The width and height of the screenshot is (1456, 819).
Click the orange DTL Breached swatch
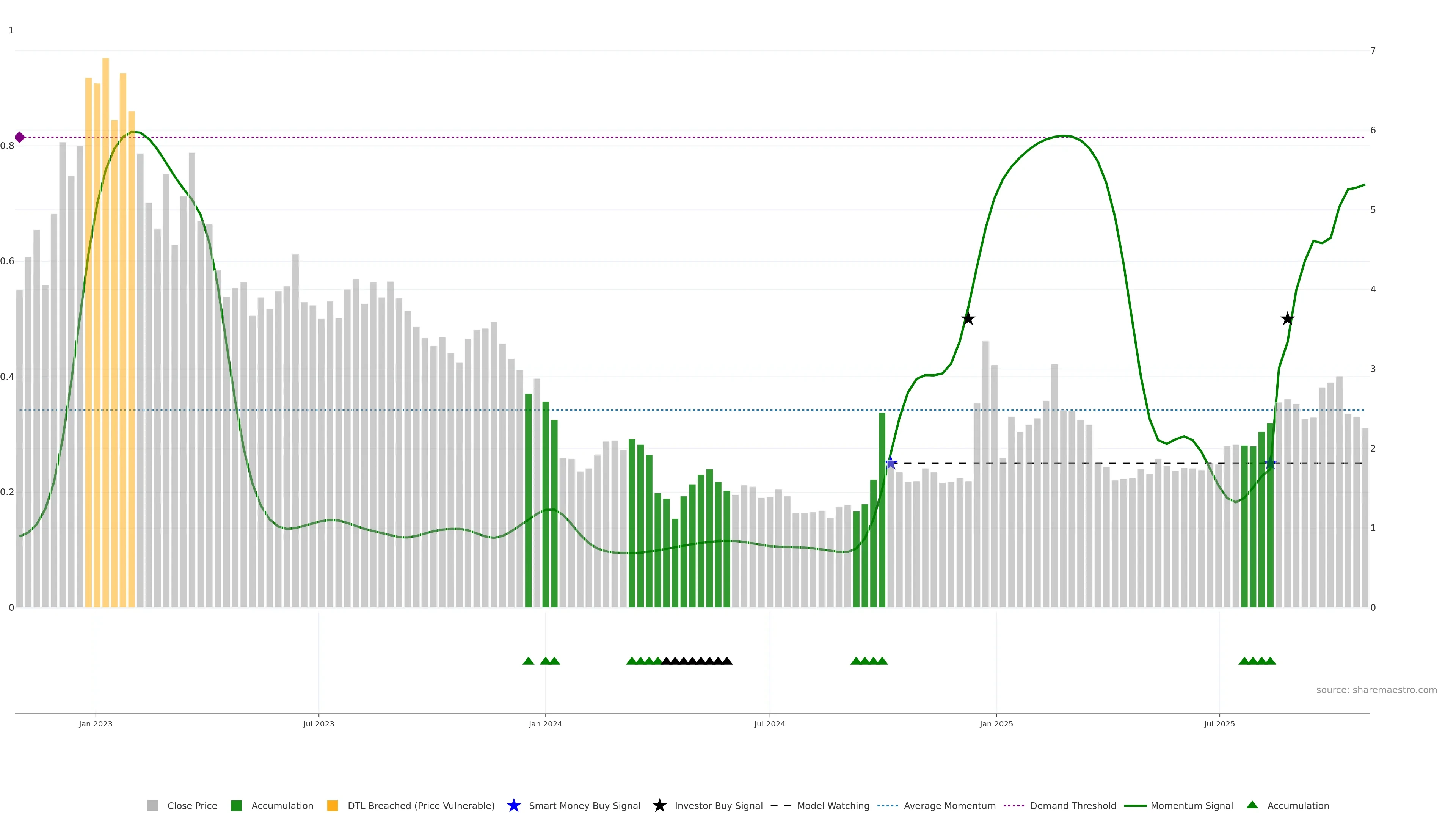[x=333, y=806]
